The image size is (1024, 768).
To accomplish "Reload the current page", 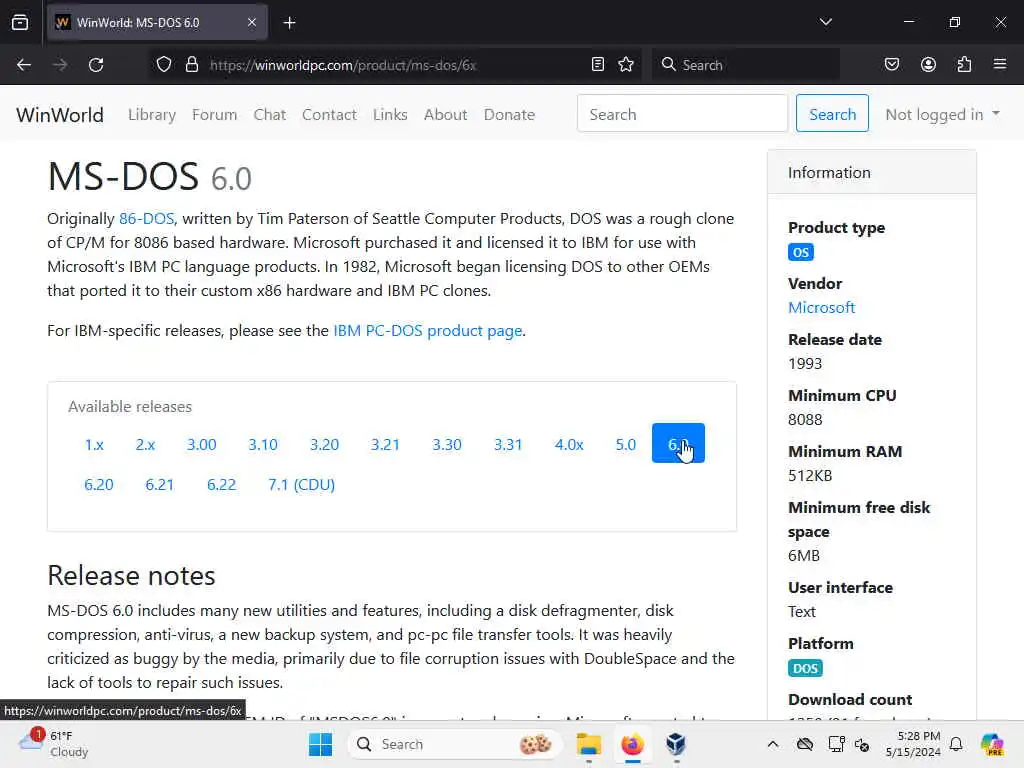I will click(x=96, y=65).
